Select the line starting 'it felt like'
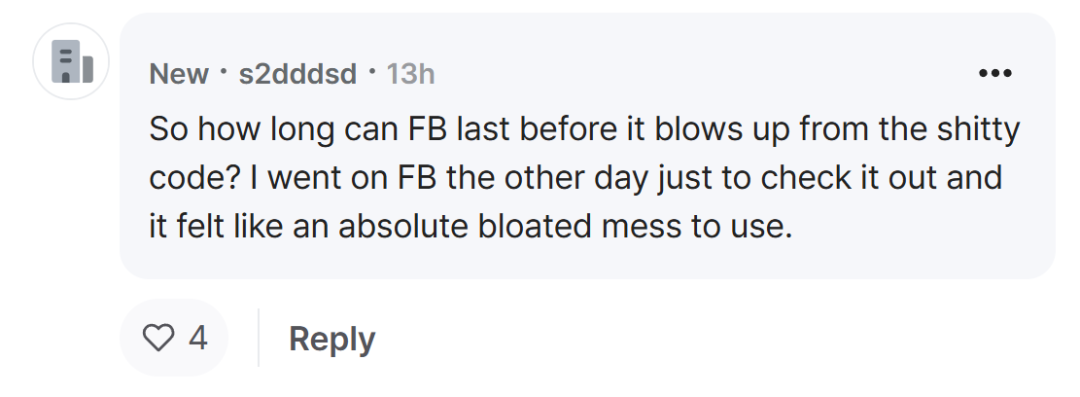Image resolution: width=1080 pixels, height=397 pixels. [471, 226]
